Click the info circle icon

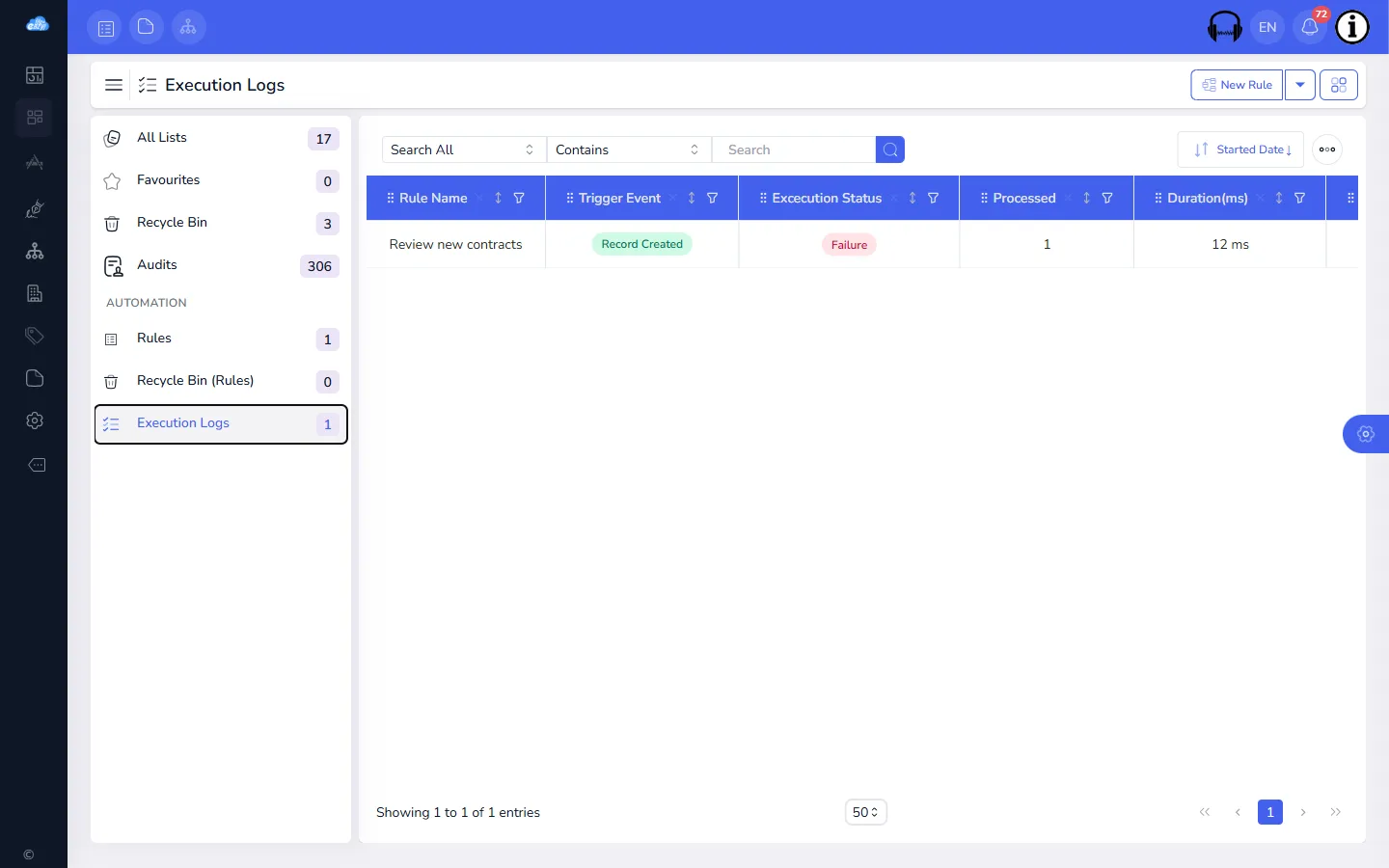pyautogui.click(x=1352, y=27)
